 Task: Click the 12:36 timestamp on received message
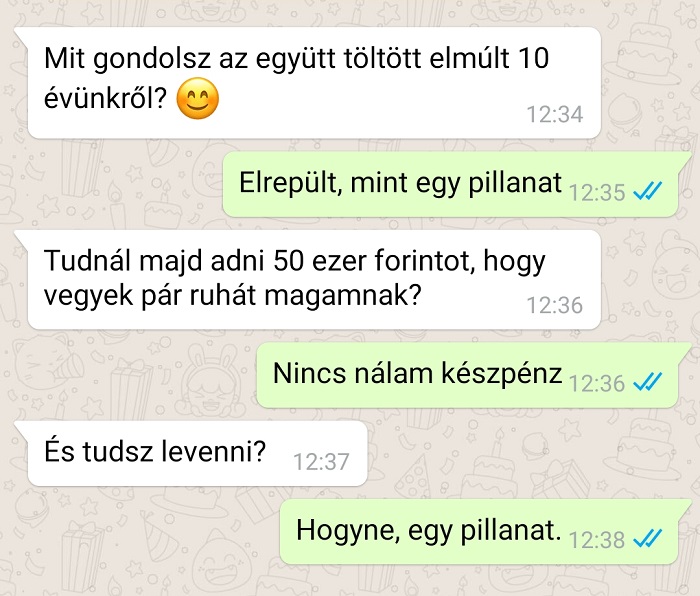555,305
